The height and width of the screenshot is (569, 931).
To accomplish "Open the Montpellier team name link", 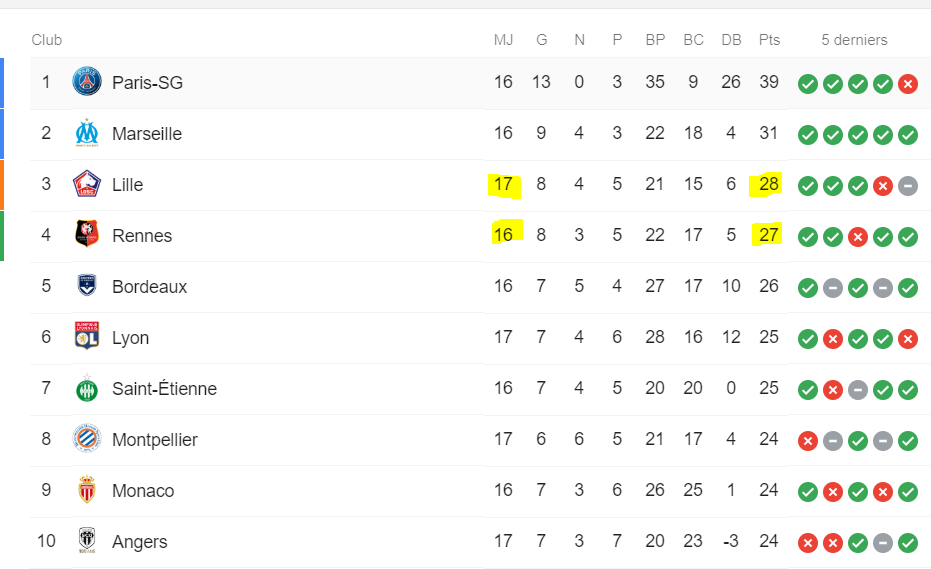I will pyautogui.click(x=154, y=440).
